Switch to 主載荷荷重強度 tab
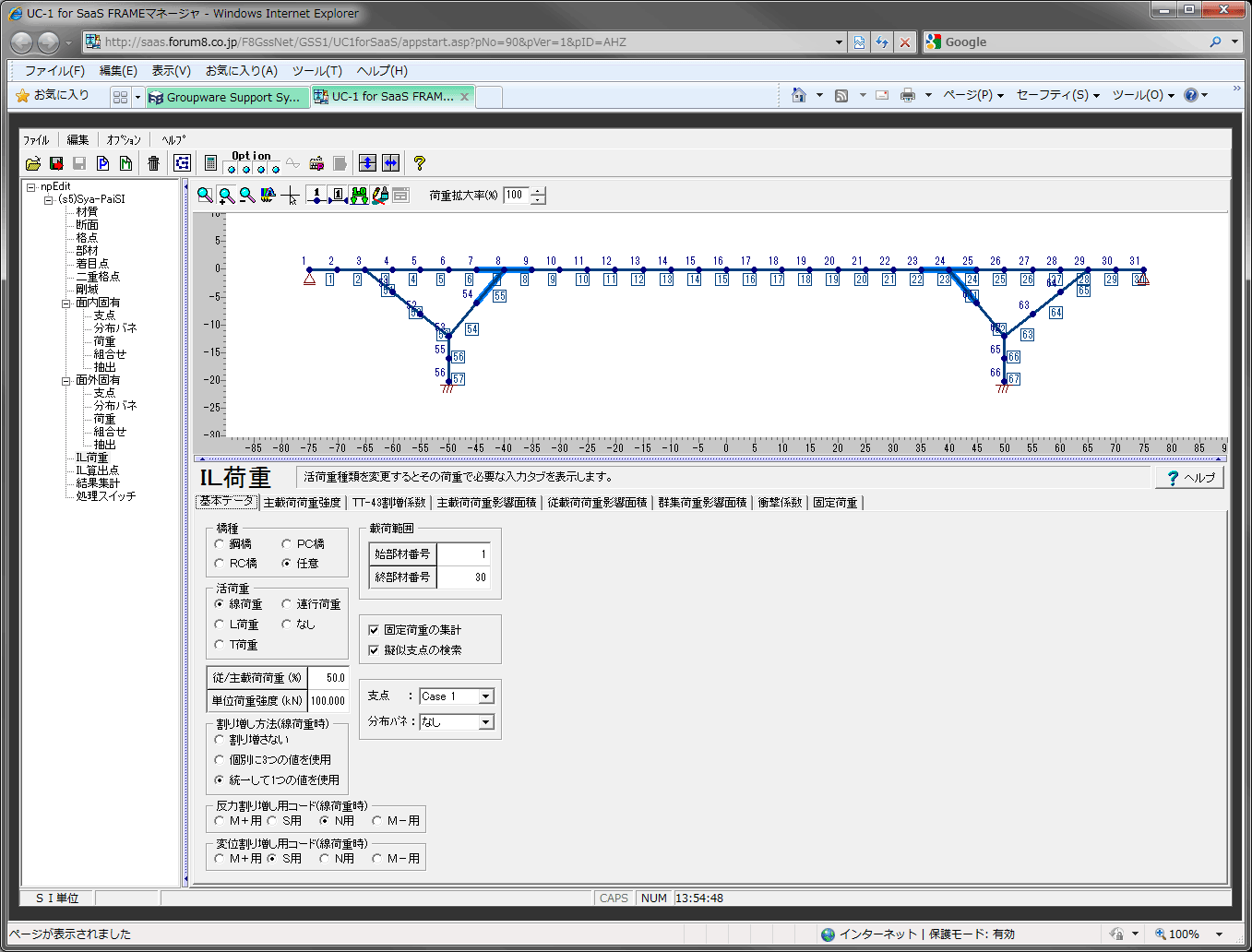This screenshot has width=1252, height=952. (x=303, y=503)
